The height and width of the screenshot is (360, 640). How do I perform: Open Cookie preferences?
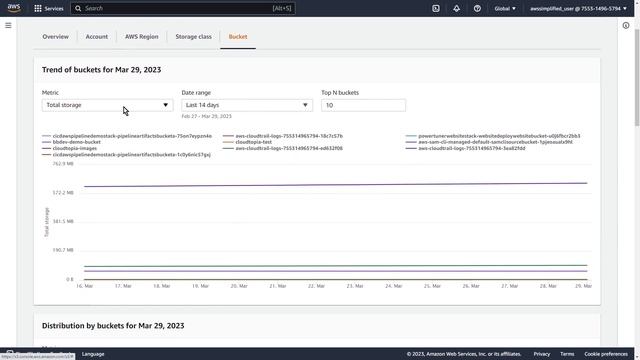click(606, 354)
